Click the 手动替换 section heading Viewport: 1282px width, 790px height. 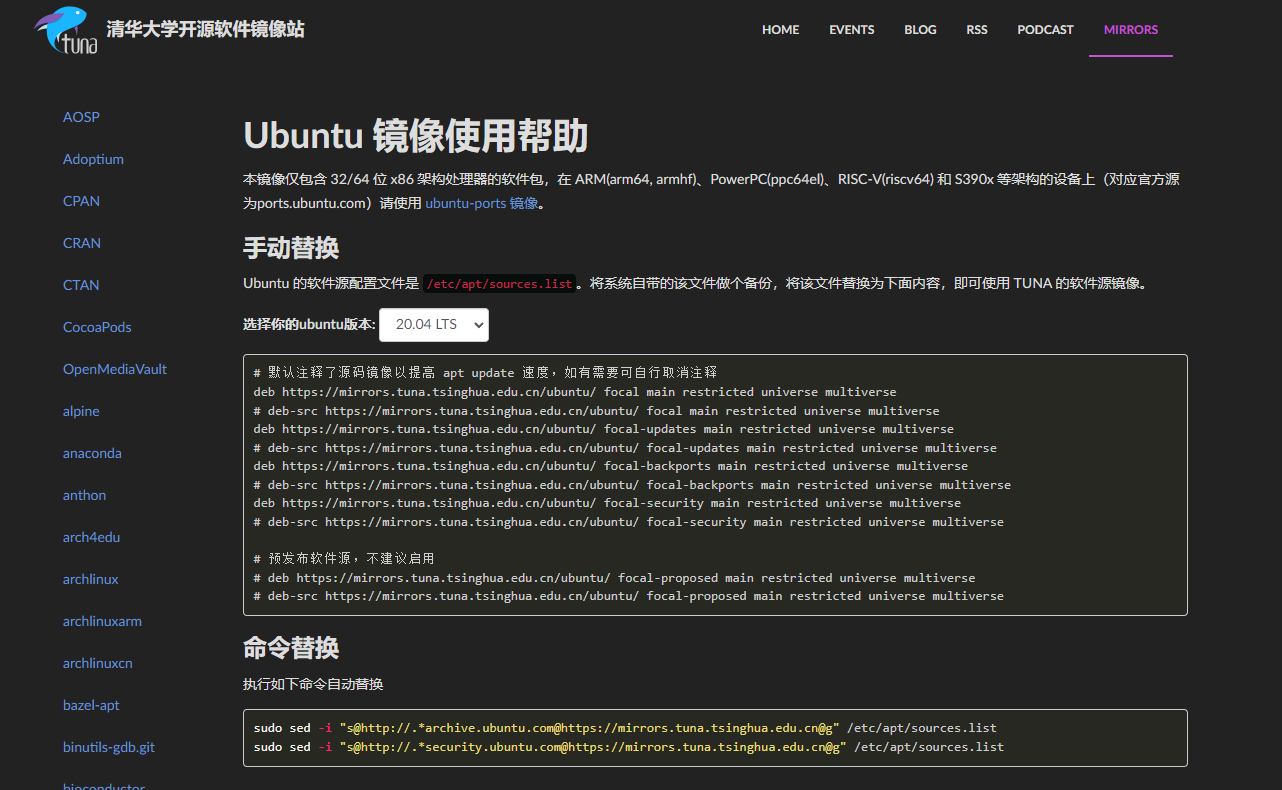point(291,247)
